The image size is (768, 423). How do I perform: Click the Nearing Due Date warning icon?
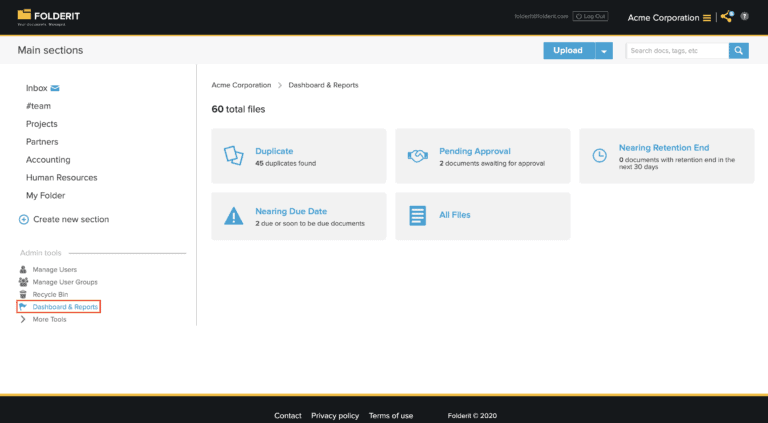click(x=234, y=216)
